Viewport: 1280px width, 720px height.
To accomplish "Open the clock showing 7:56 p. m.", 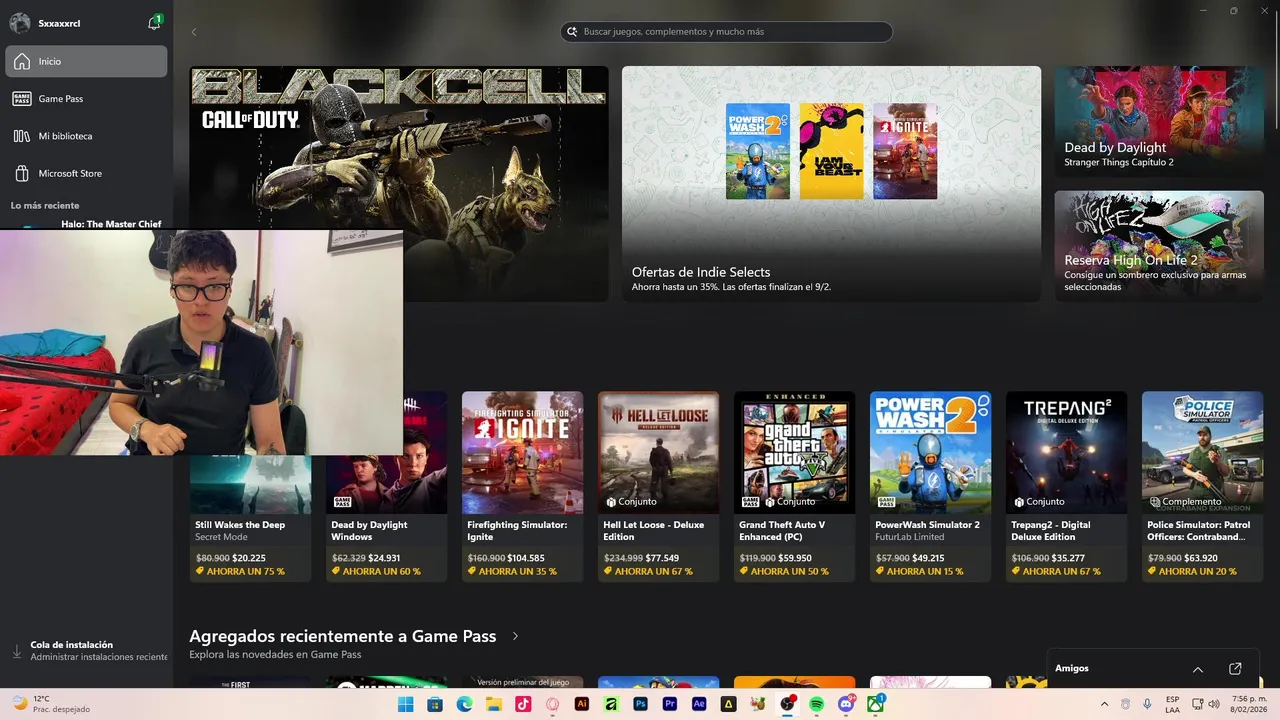I will pos(1250,704).
